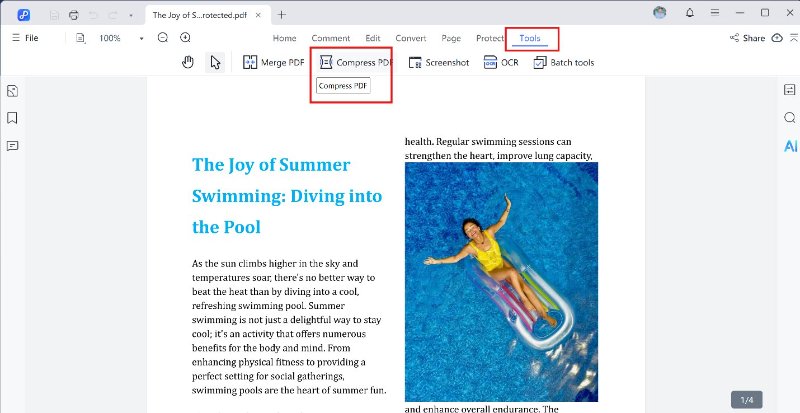Open the File menu
This screenshot has height=413, width=800.
(x=25, y=38)
